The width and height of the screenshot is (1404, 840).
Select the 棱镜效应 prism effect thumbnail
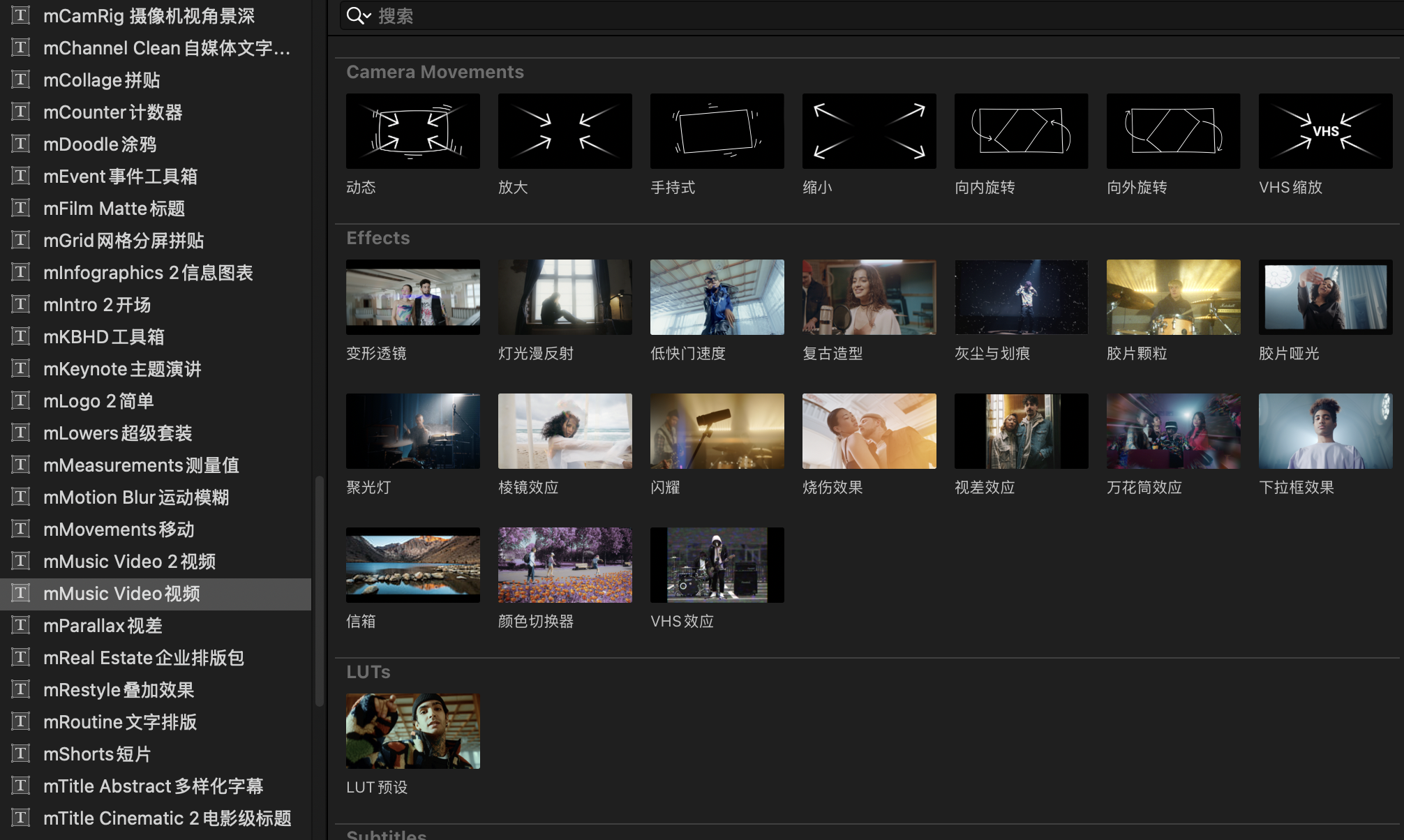[565, 431]
